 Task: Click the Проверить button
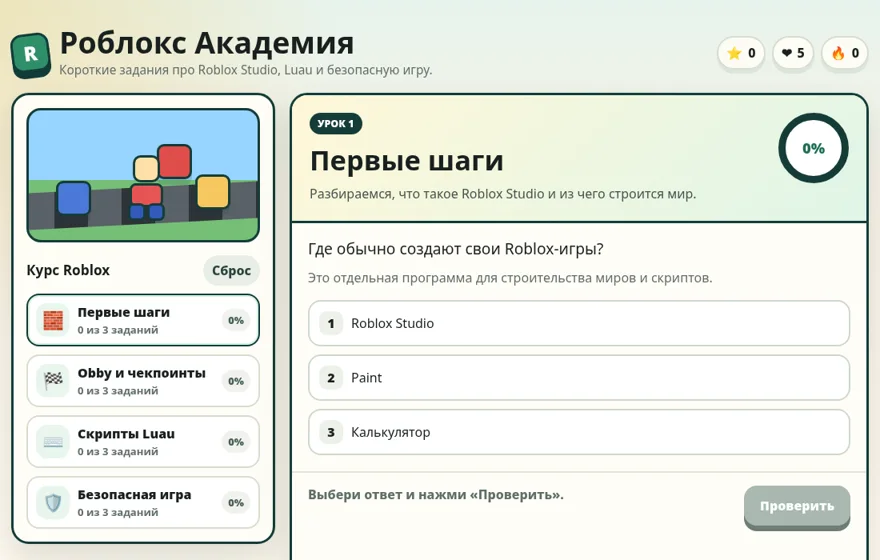(797, 506)
